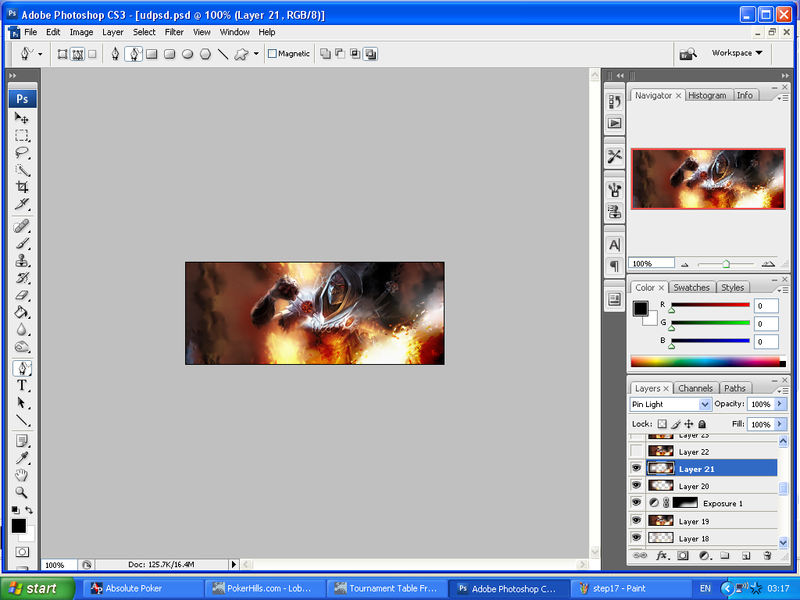Open the custom shape options arrow
The image size is (800, 600).
coord(256,54)
